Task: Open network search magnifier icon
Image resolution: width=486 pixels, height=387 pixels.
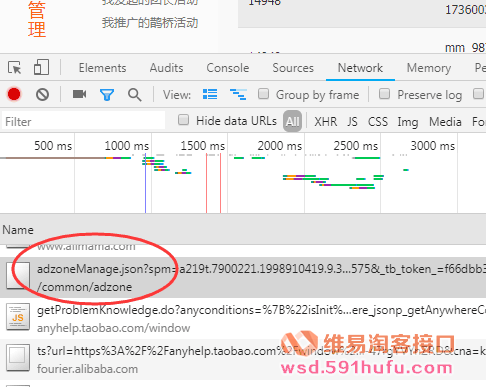Action: coord(134,95)
